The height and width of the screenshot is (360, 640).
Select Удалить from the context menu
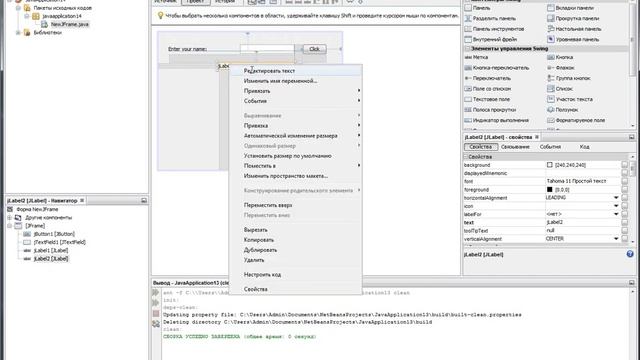click(296, 260)
